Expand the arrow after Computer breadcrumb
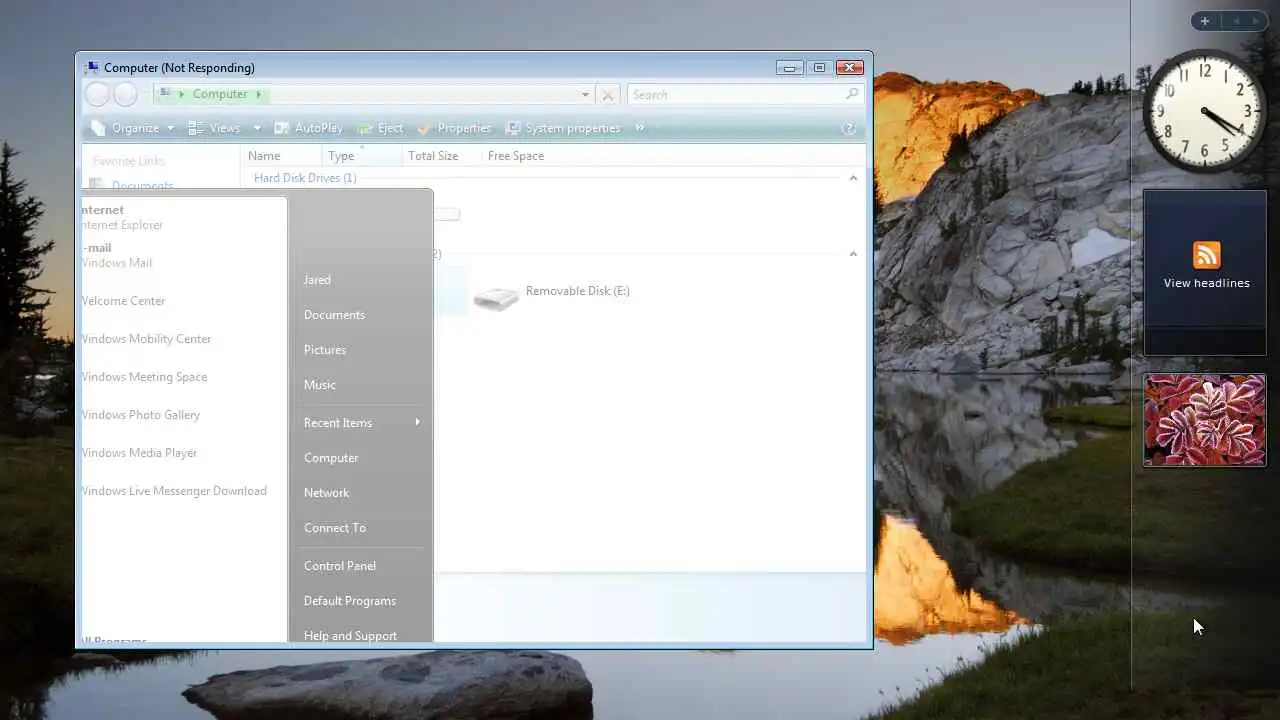 [x=259, y=95]
